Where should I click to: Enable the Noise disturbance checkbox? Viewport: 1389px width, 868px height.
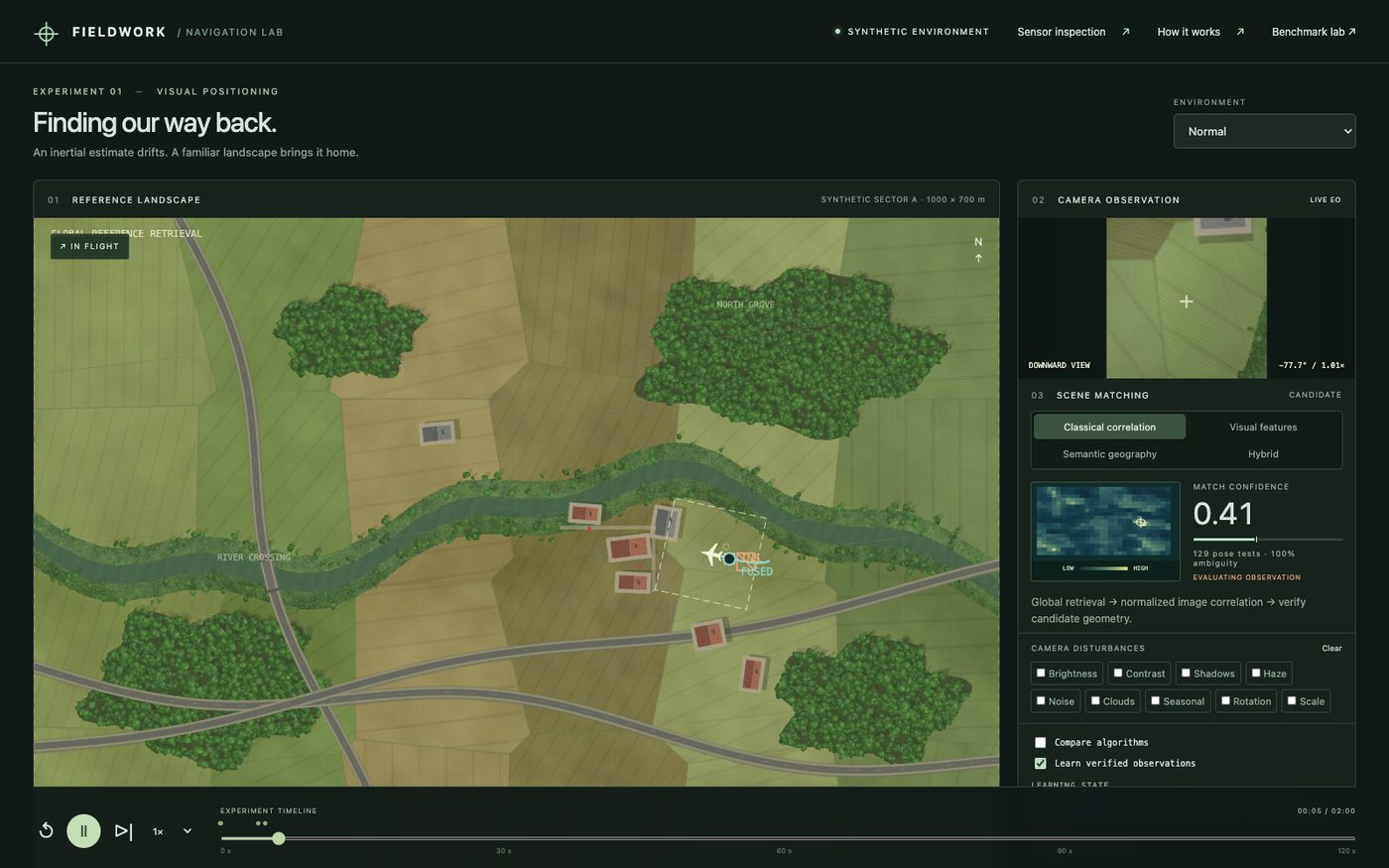point(1041,700)
